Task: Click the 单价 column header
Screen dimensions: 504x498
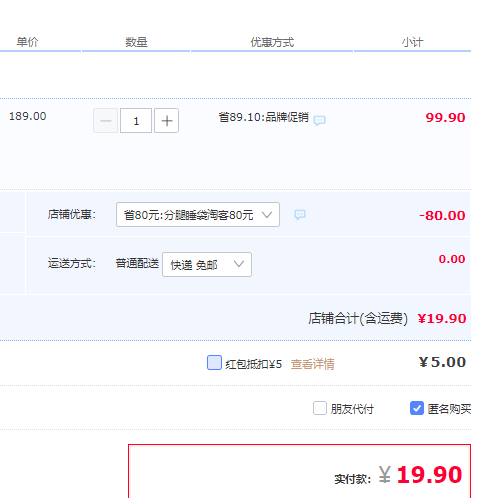Action: click(x=27, y=42)
